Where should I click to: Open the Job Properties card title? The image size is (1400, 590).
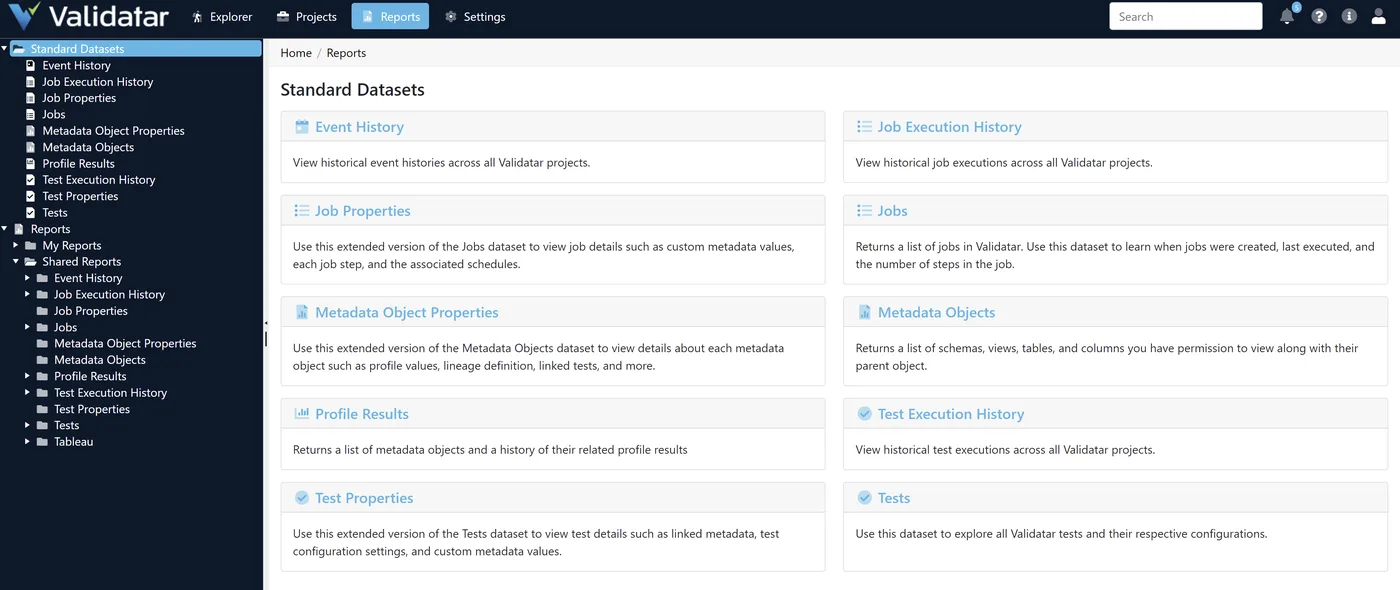(363, 211)
